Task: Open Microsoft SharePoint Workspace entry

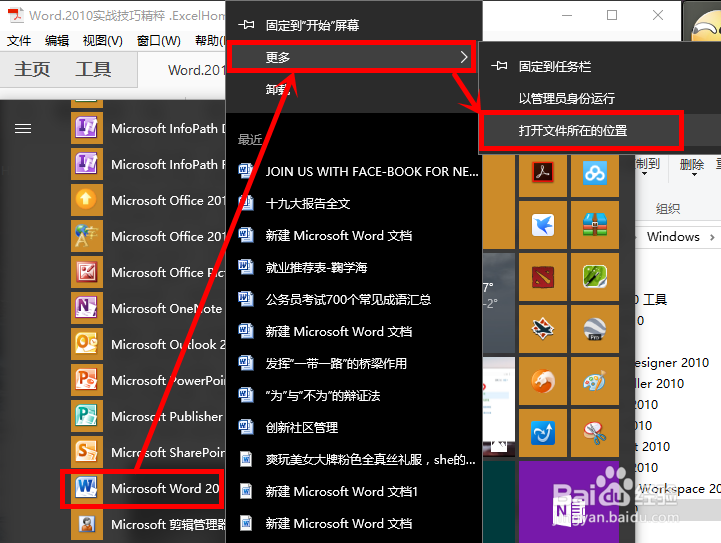Action: pos(148,452)
